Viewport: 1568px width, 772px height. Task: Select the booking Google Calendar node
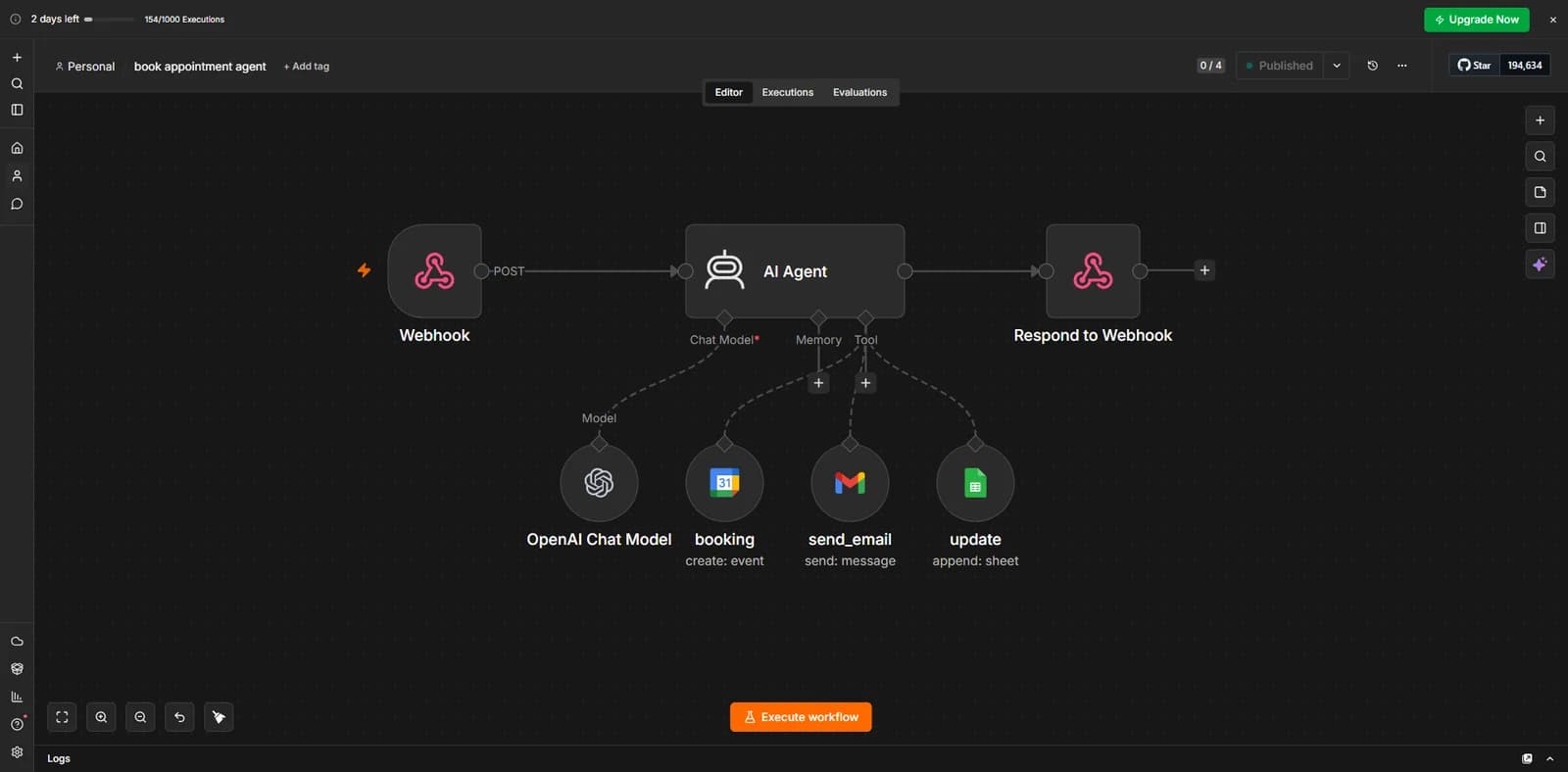(x=724, y=483)
